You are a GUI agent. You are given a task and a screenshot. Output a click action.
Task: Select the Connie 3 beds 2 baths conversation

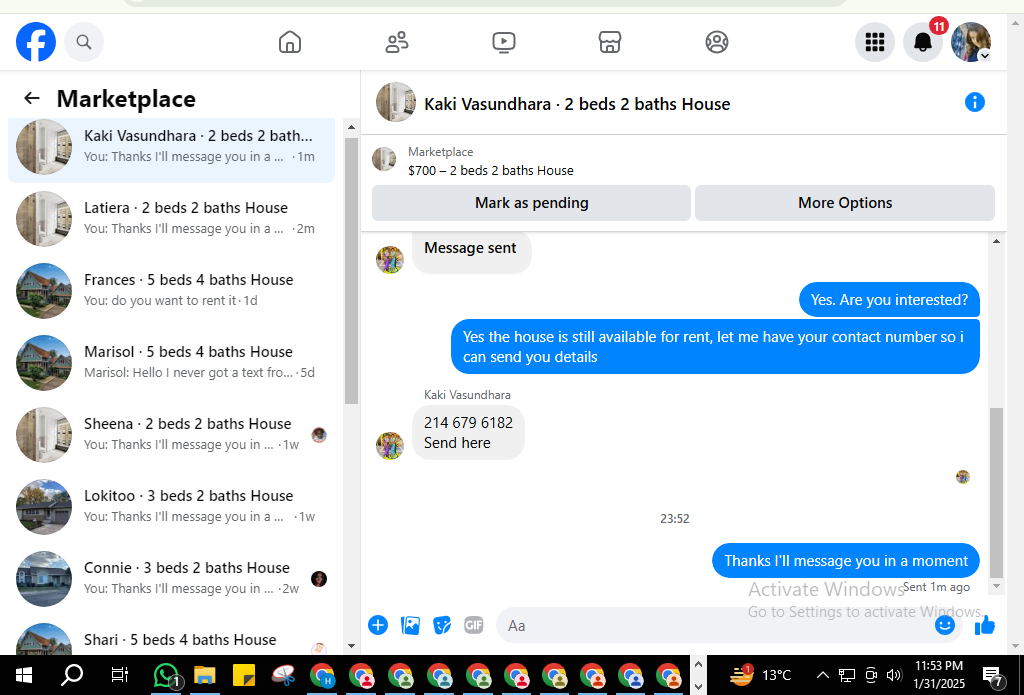click(171, 578)
